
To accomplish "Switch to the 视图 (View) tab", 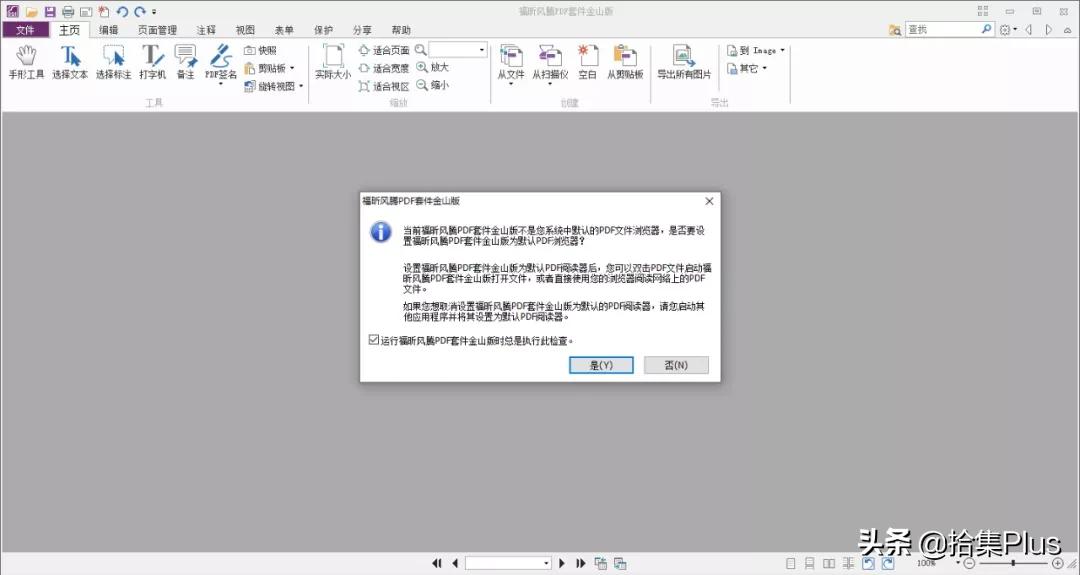I will coord(245,30).
